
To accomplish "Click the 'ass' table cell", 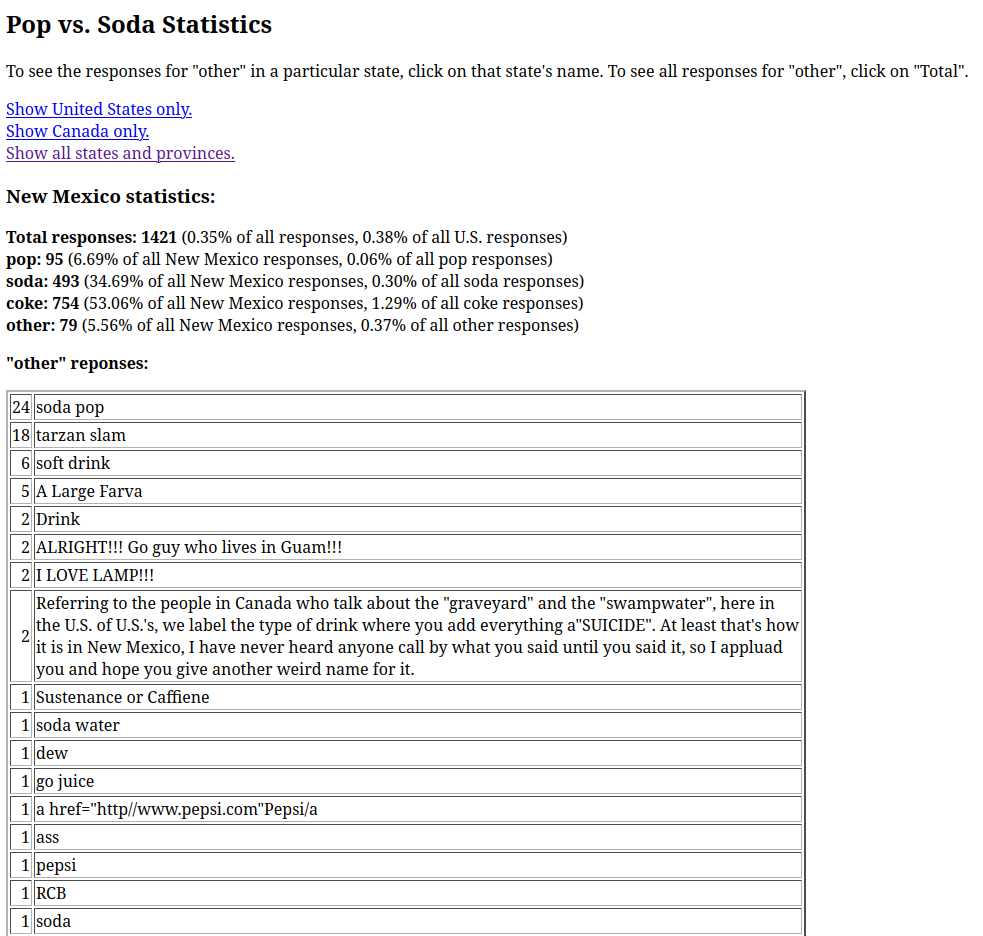I will tap(418, 837).
